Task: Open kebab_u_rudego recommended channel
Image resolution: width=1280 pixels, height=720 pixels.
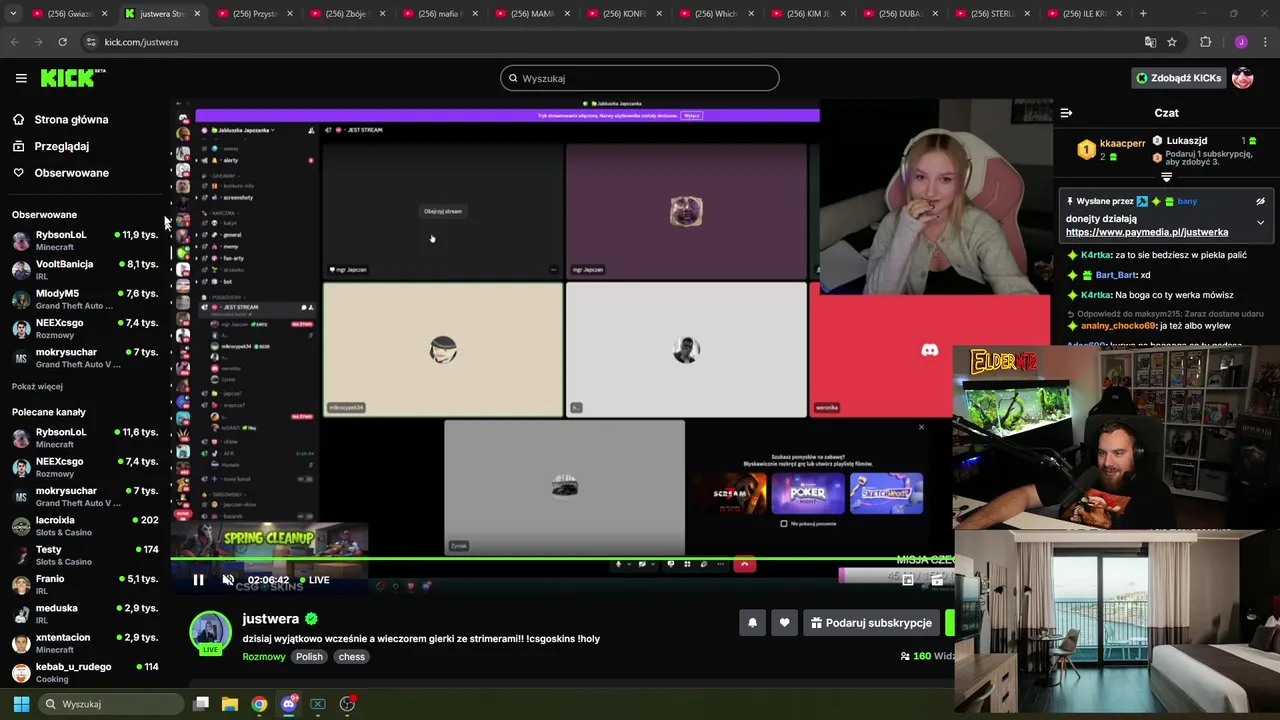Action: click(x=85, y=672)
